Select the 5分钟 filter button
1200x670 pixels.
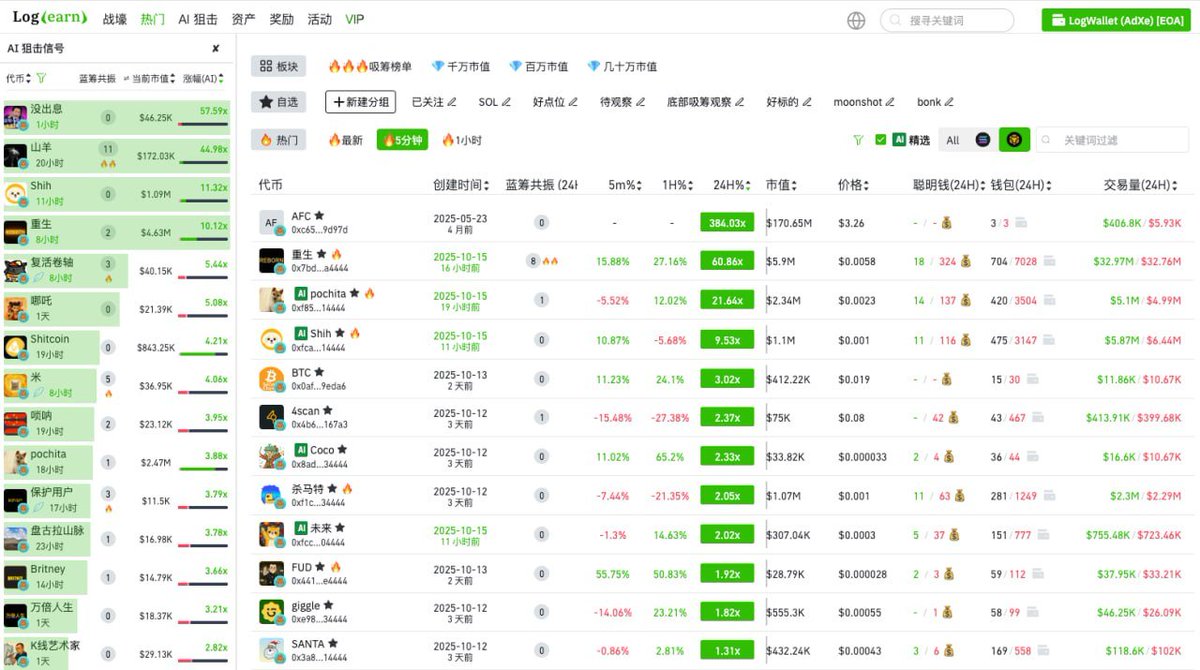coord(402,140)
